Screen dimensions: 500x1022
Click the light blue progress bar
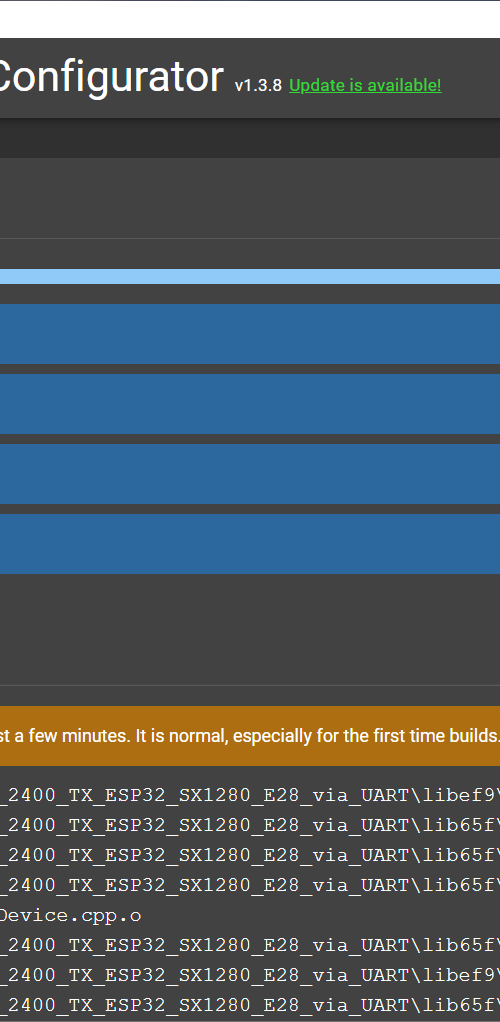[x=250, y=276]
